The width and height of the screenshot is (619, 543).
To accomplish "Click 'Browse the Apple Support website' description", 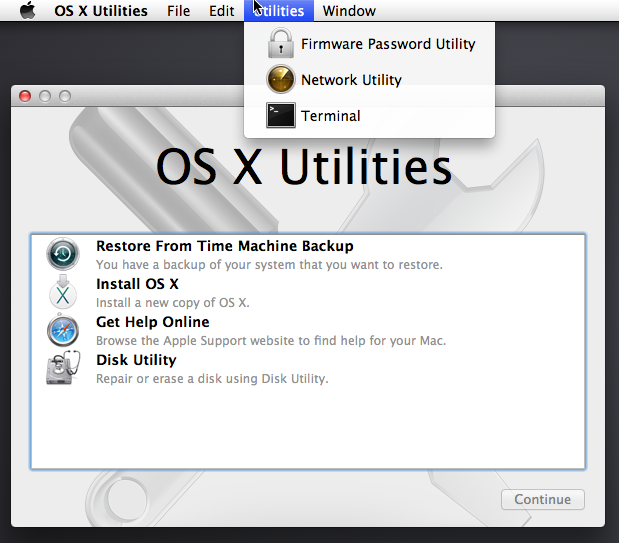I will point(271,340).
